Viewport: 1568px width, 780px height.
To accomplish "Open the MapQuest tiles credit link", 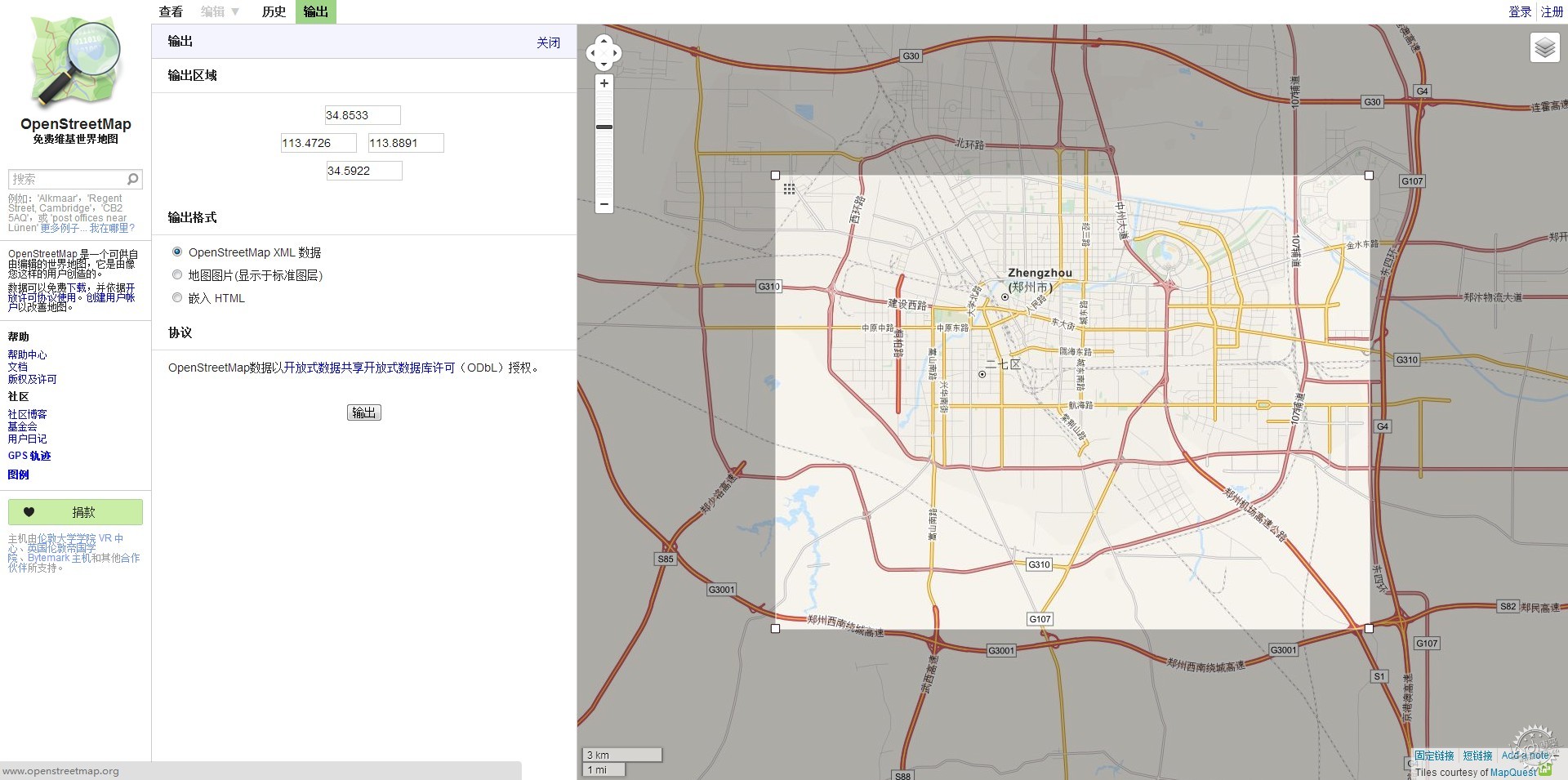I will click(1513, 772).
